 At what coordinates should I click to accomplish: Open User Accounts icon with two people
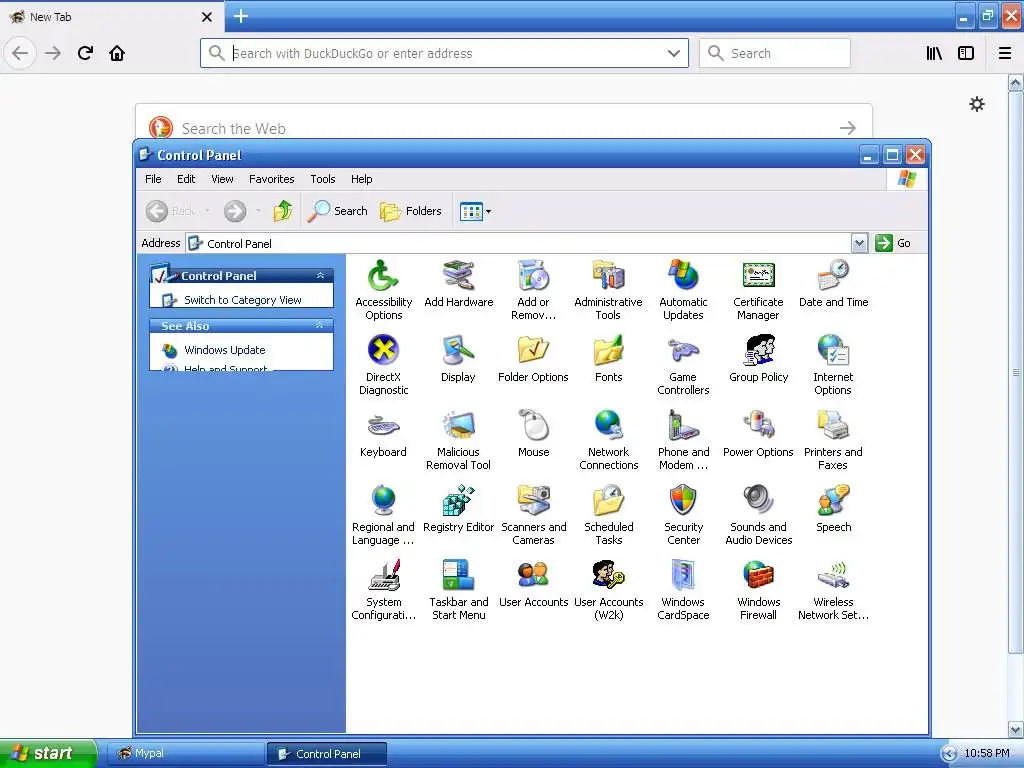tap(534, 584)
